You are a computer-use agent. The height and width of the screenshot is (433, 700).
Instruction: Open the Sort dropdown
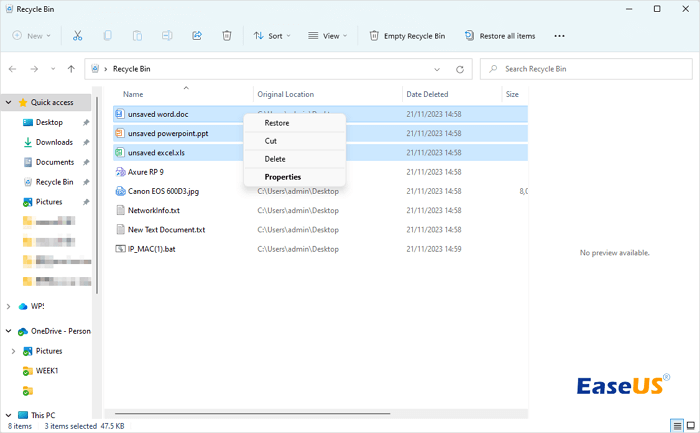271,36
